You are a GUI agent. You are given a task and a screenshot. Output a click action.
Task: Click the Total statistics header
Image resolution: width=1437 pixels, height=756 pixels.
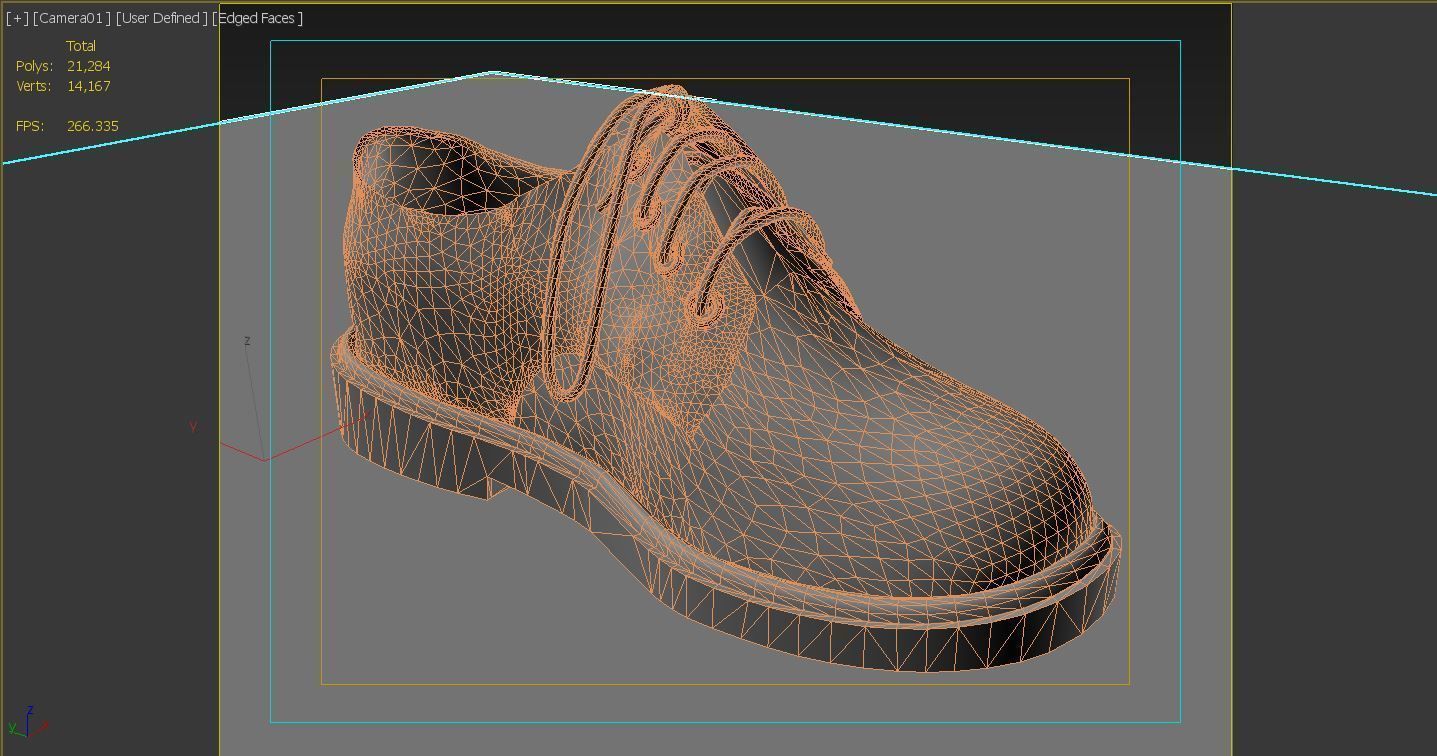pos(81,45)
